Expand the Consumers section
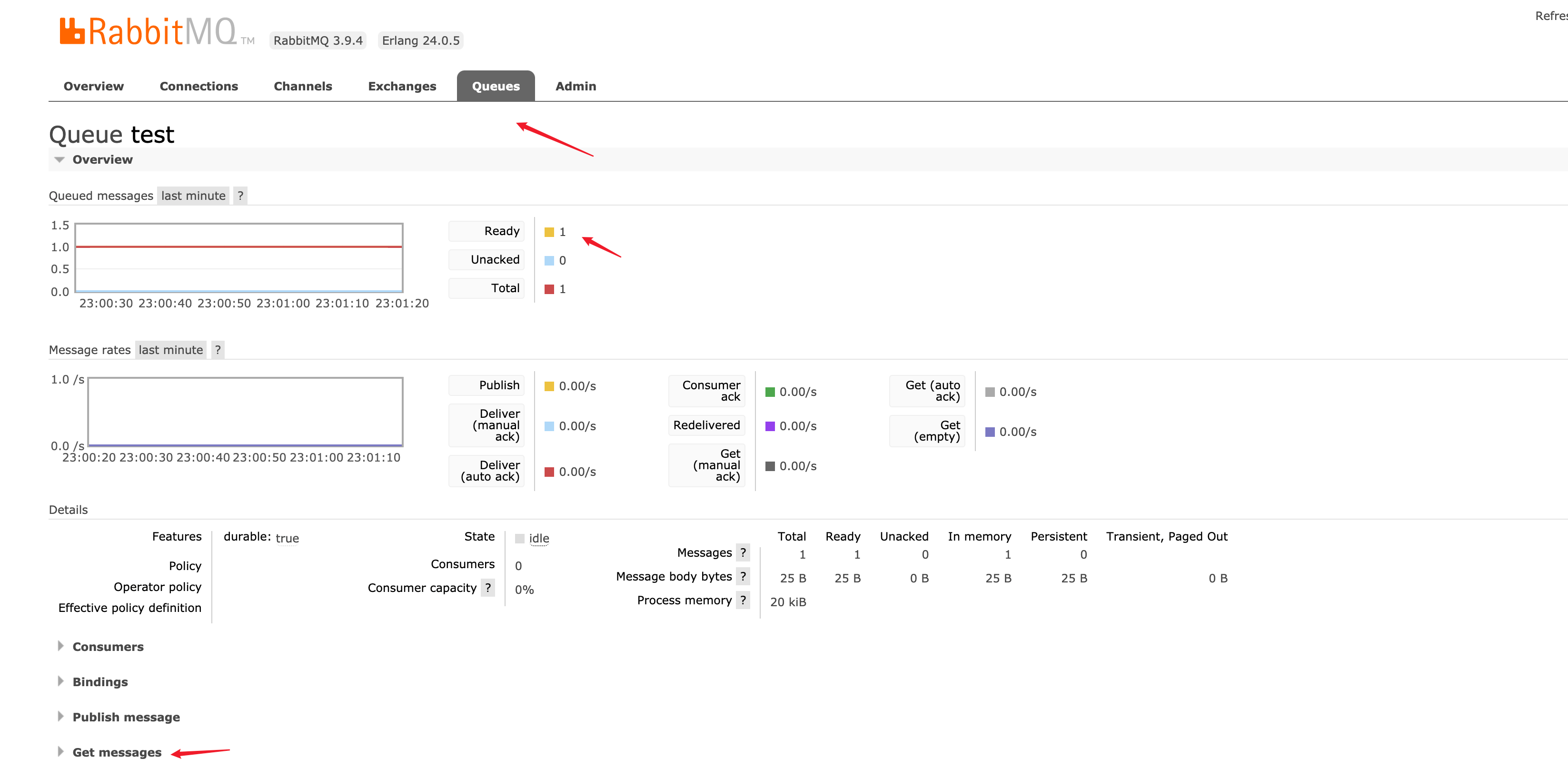1568x768 pixels. (x=108, y=647)
